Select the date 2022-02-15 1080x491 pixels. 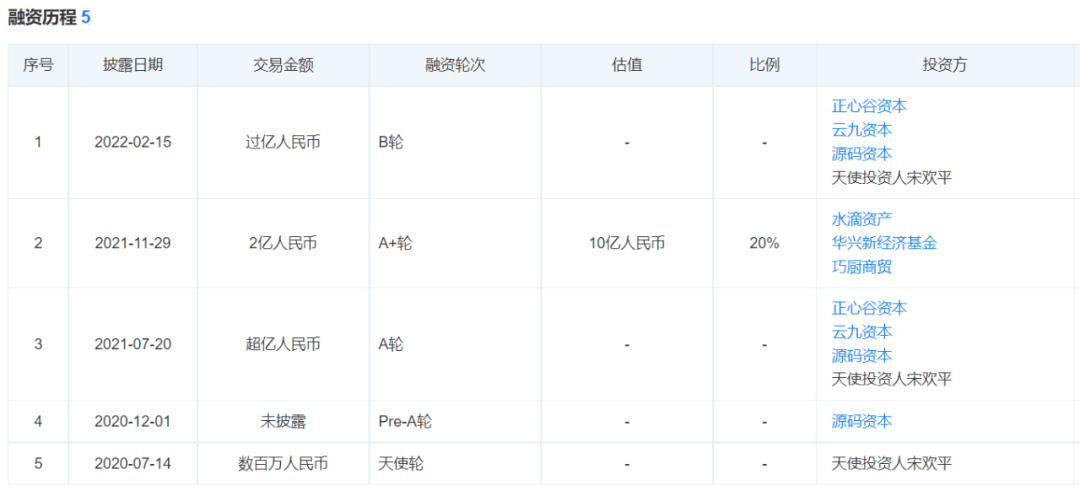[133, 143]
